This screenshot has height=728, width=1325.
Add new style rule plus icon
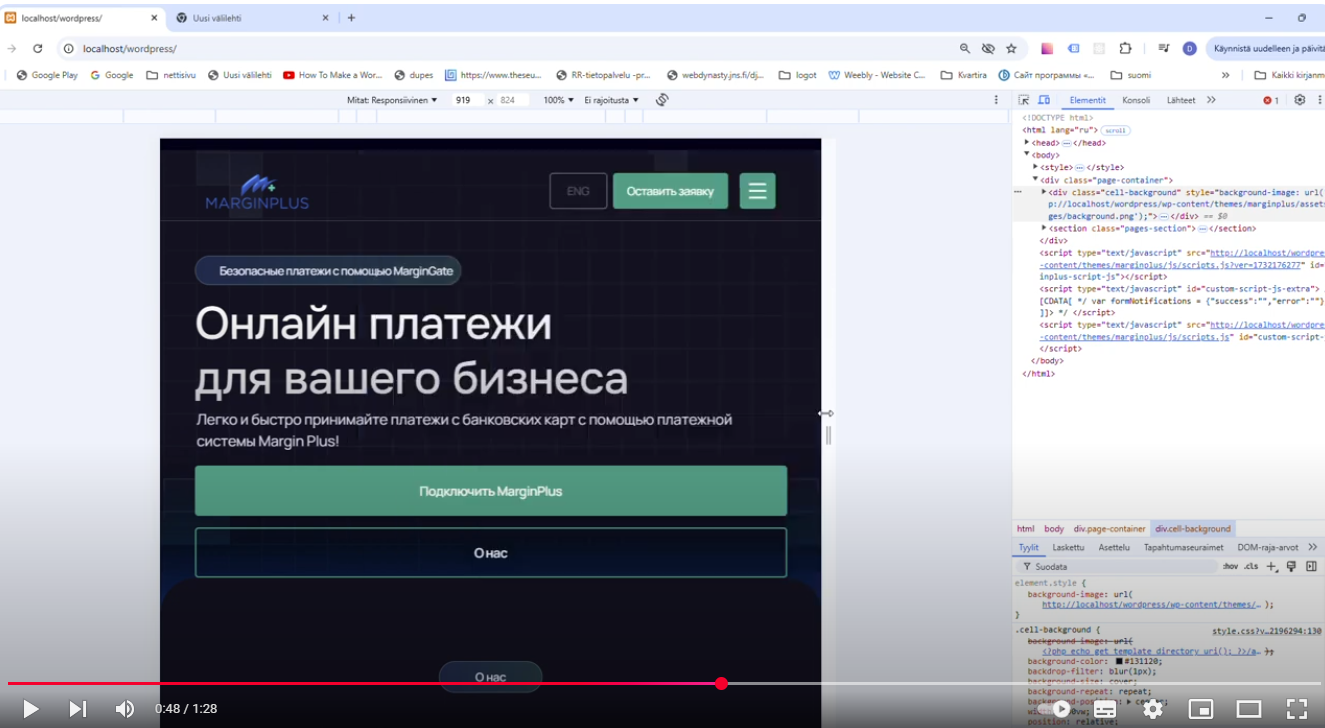point(1272,566)
